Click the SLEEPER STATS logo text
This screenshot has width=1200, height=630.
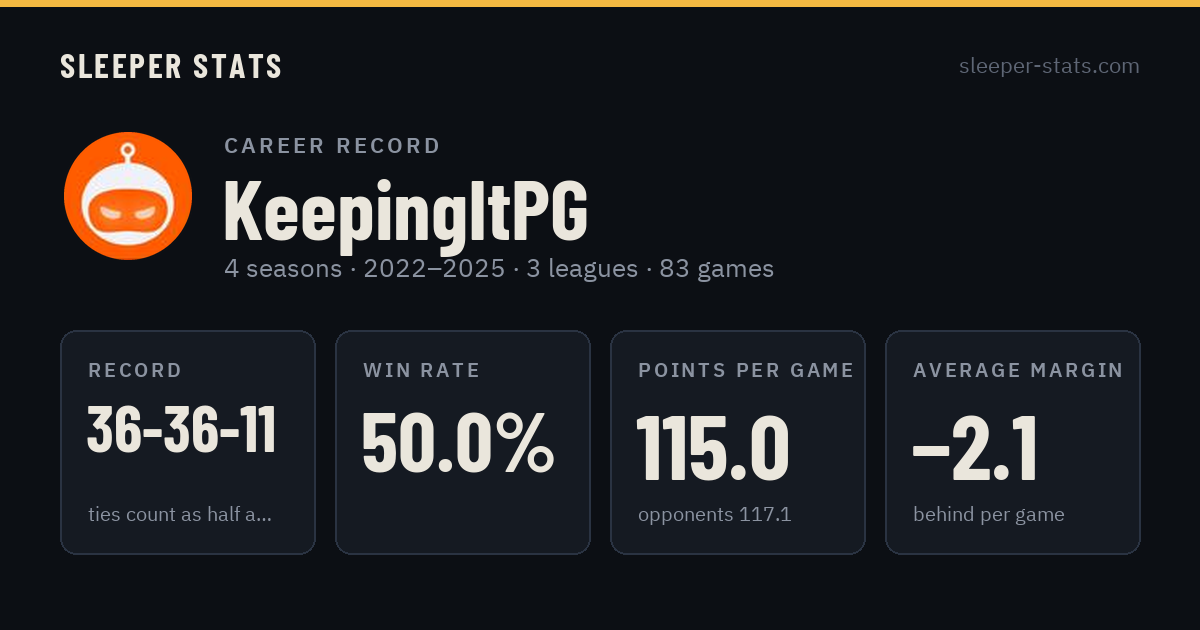(x=171, y=66)
